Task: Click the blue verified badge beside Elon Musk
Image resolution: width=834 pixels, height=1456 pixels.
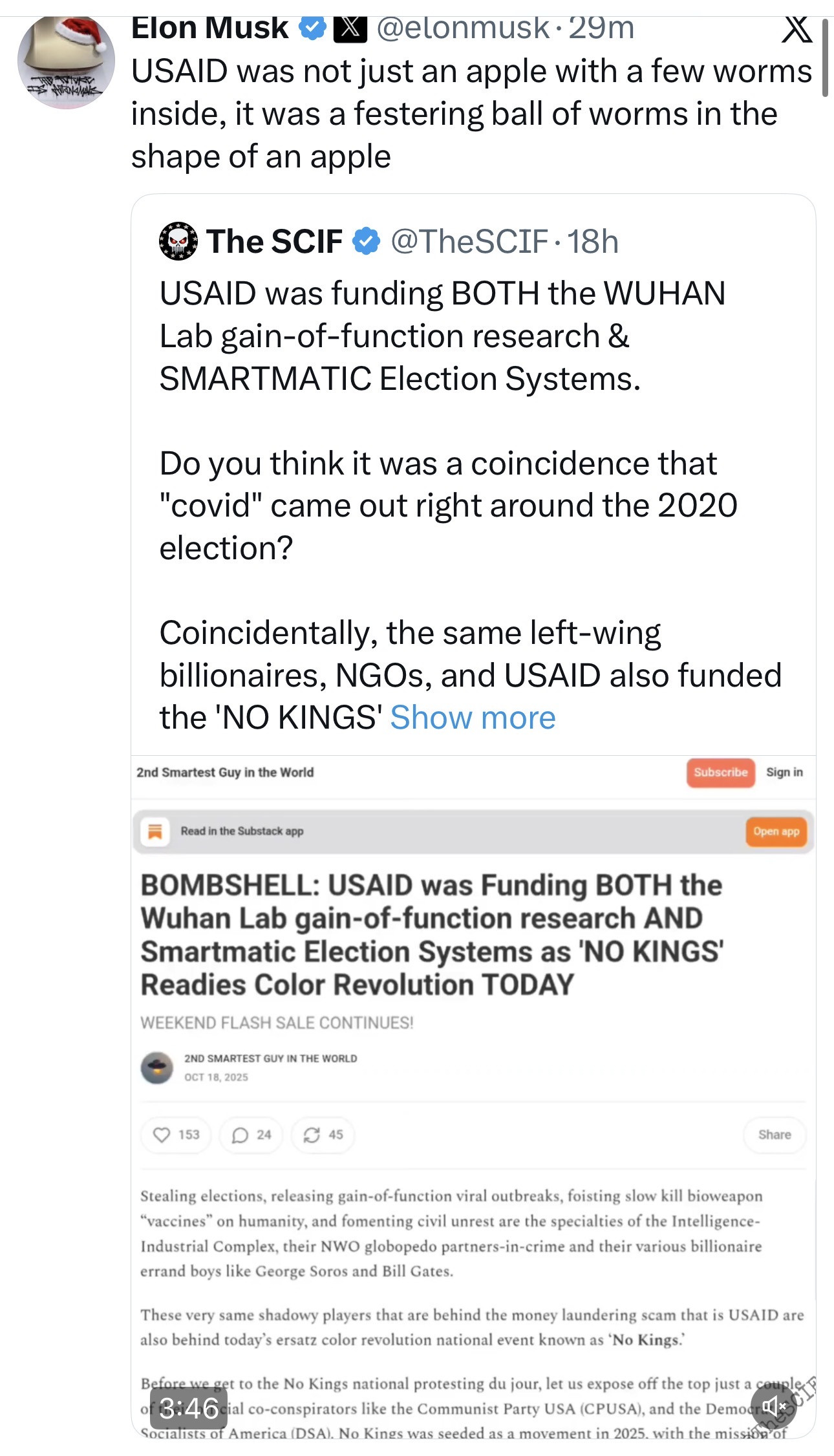Action: (x=313, y=28)
